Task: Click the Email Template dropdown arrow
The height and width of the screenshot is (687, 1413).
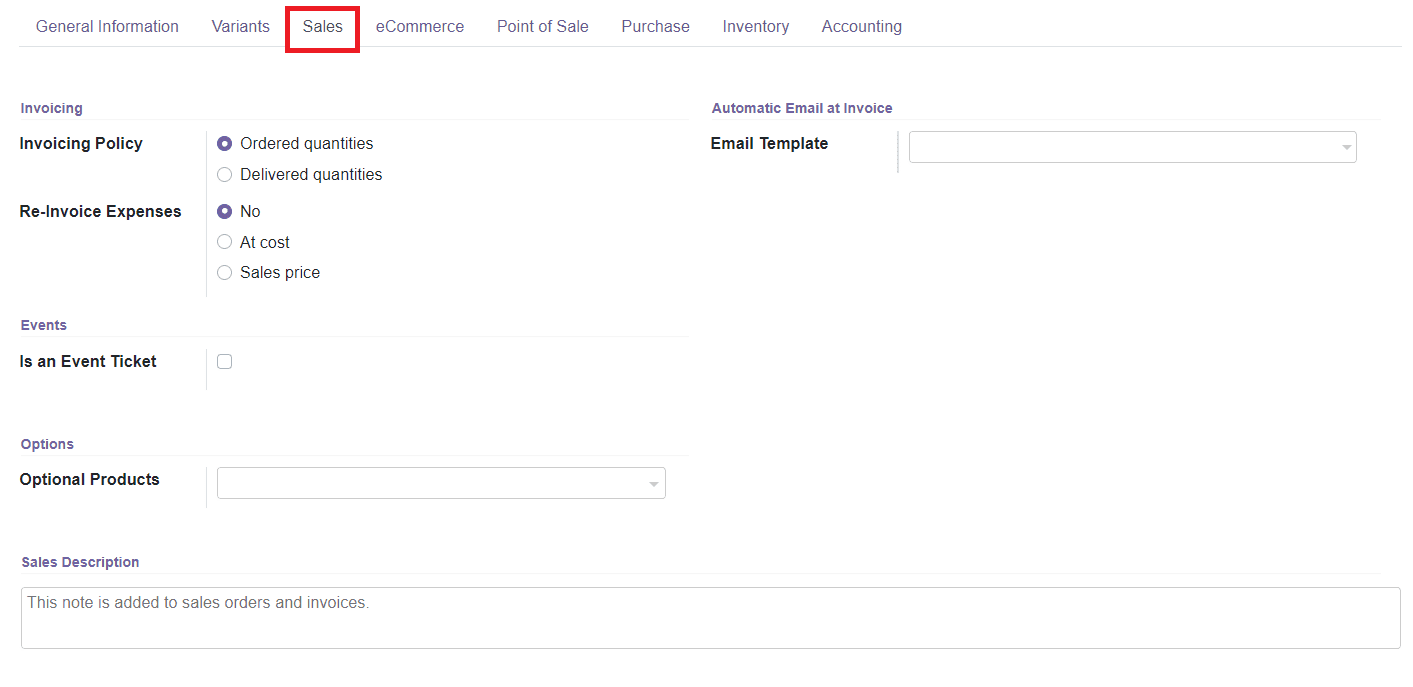Action: (1344, 147)
